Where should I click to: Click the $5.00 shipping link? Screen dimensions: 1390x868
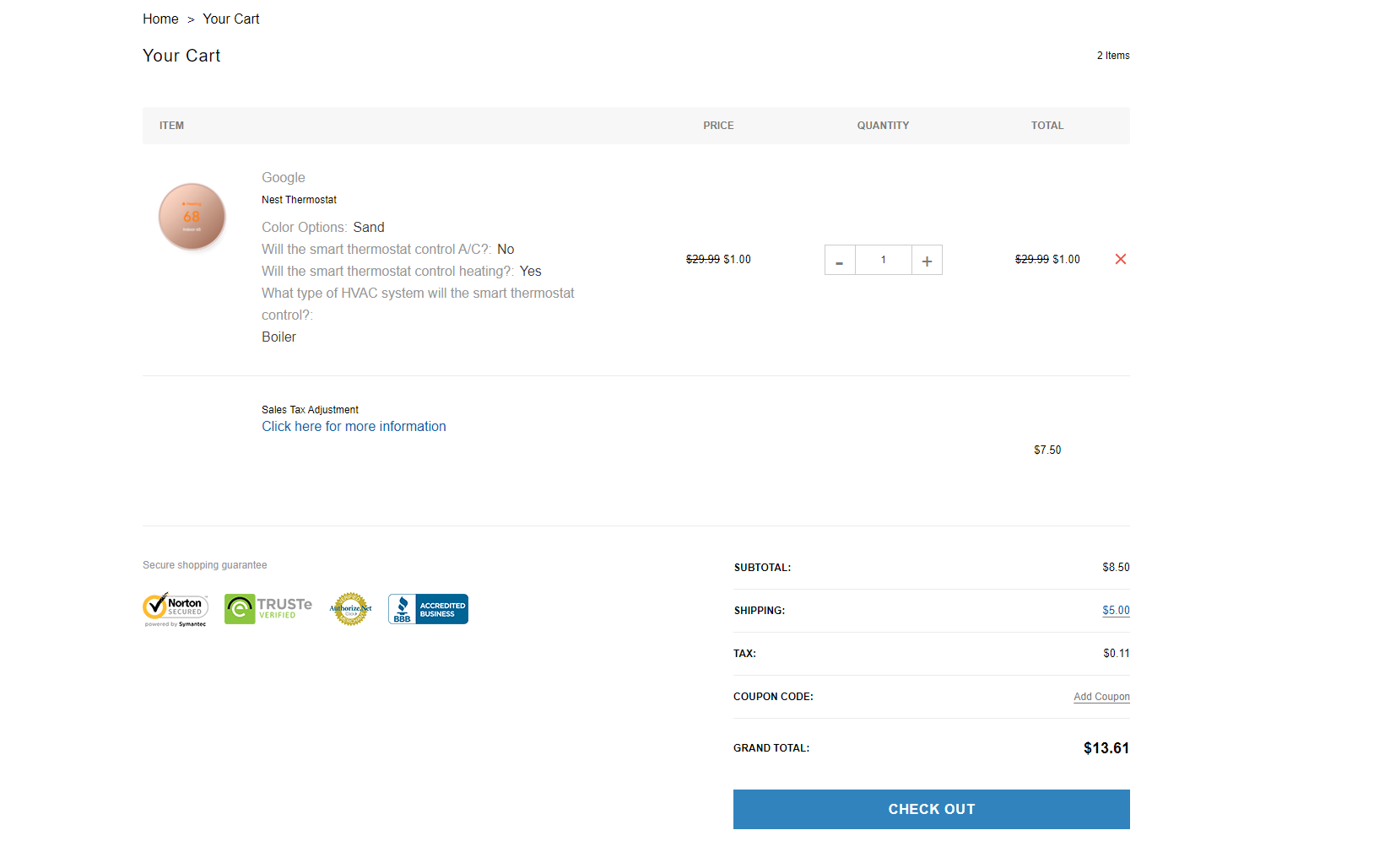click(x=1116, y=611)
